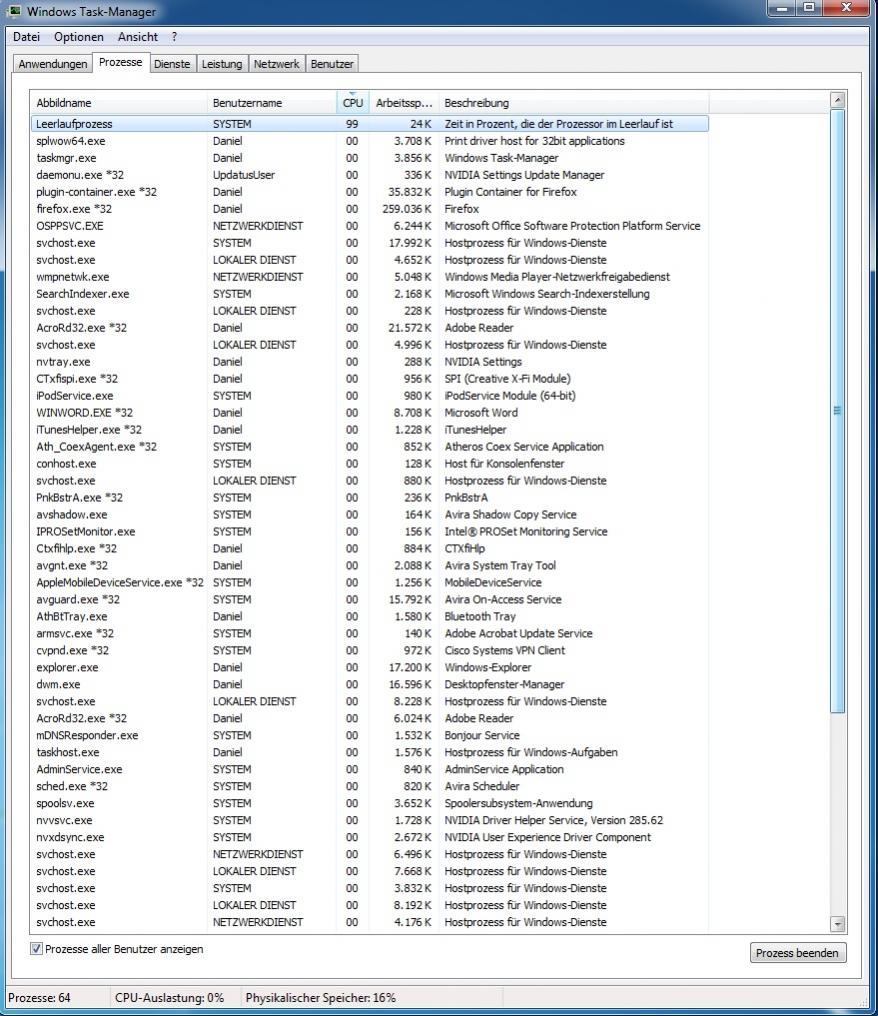Viewport: 878px width, 1016px height.
Task: Select the daemonu.exe *32 process
Action: pos(369,175)
